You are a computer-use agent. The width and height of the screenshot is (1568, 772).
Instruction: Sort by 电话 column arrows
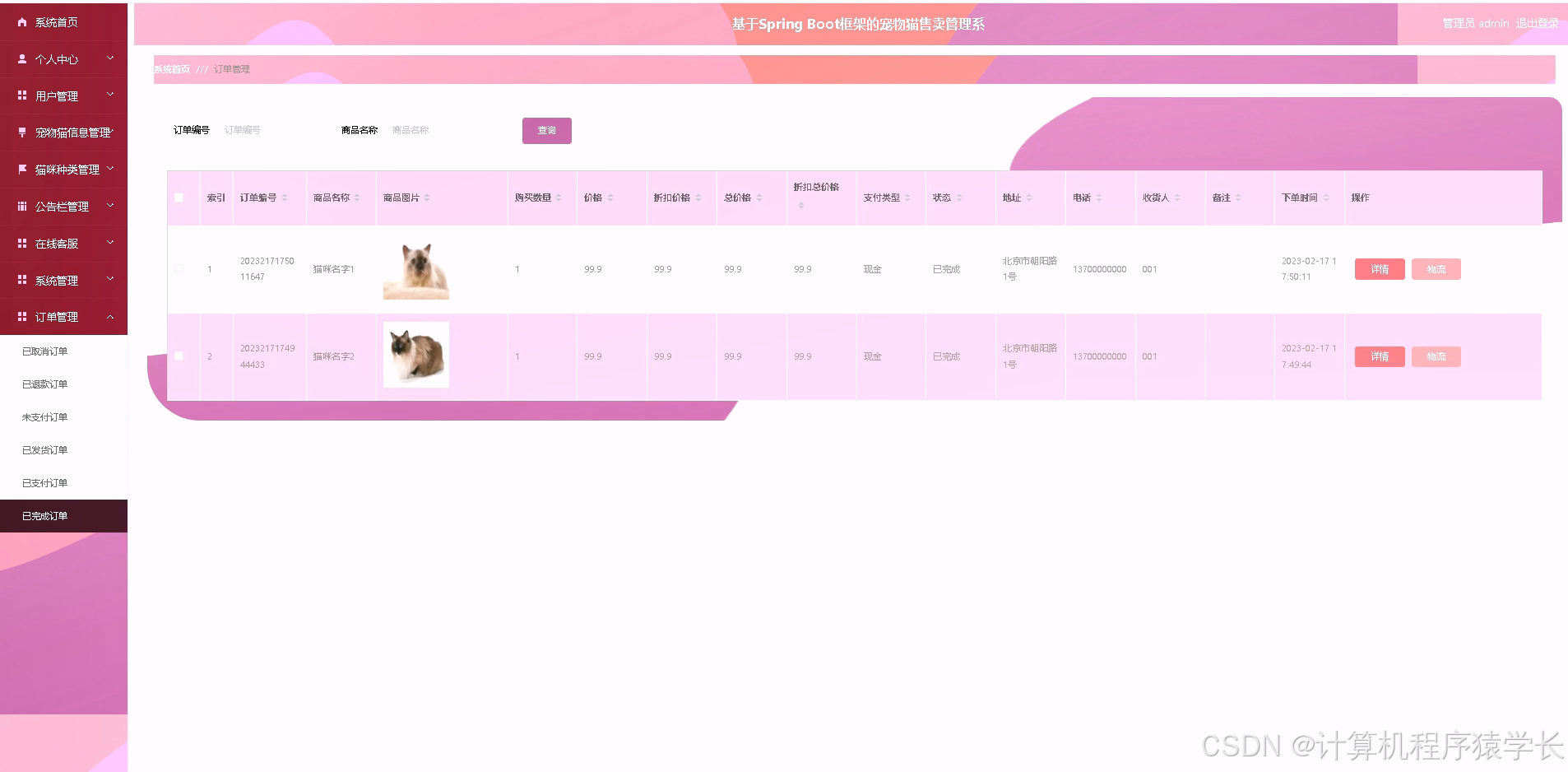[1099, 198]
